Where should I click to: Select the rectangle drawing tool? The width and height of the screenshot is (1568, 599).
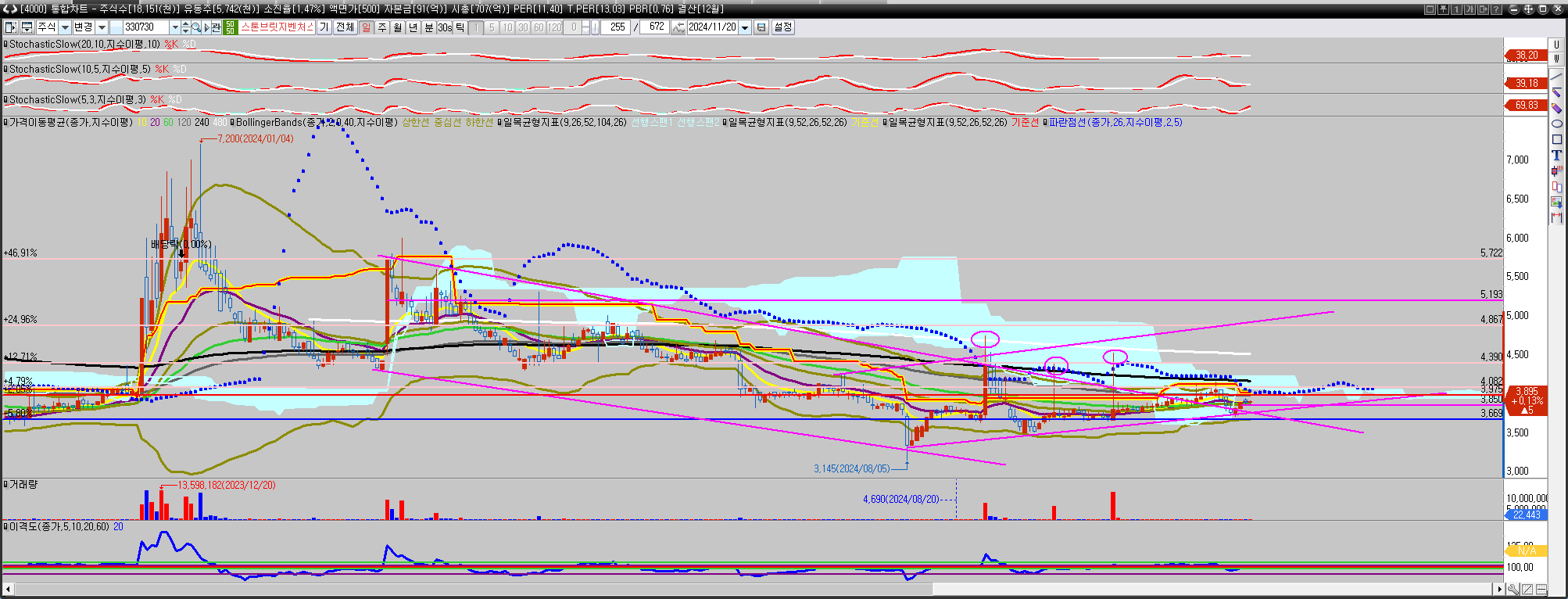(x=1556, y=139)
